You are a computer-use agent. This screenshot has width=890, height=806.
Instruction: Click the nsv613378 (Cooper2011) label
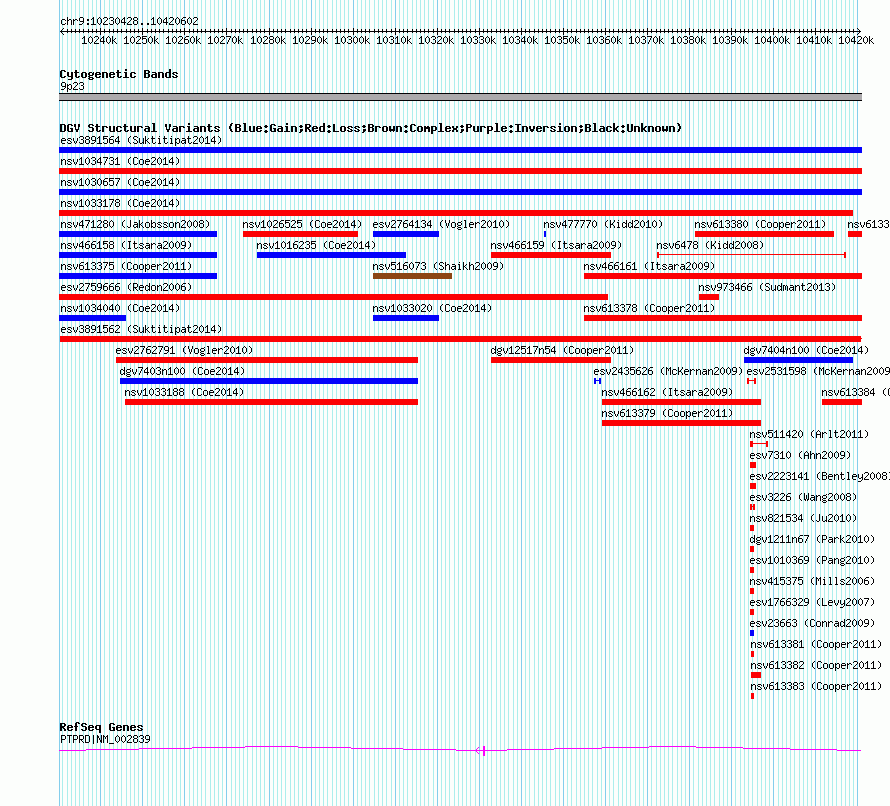click(649, 308)
